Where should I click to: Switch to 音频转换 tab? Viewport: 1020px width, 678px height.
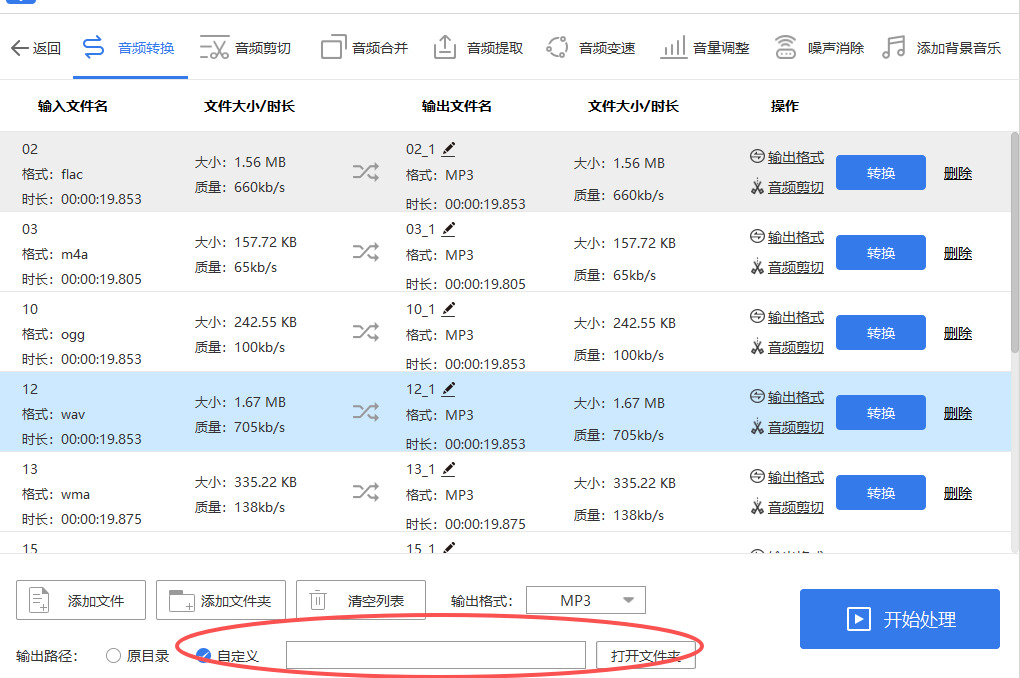tap(129, 47)
